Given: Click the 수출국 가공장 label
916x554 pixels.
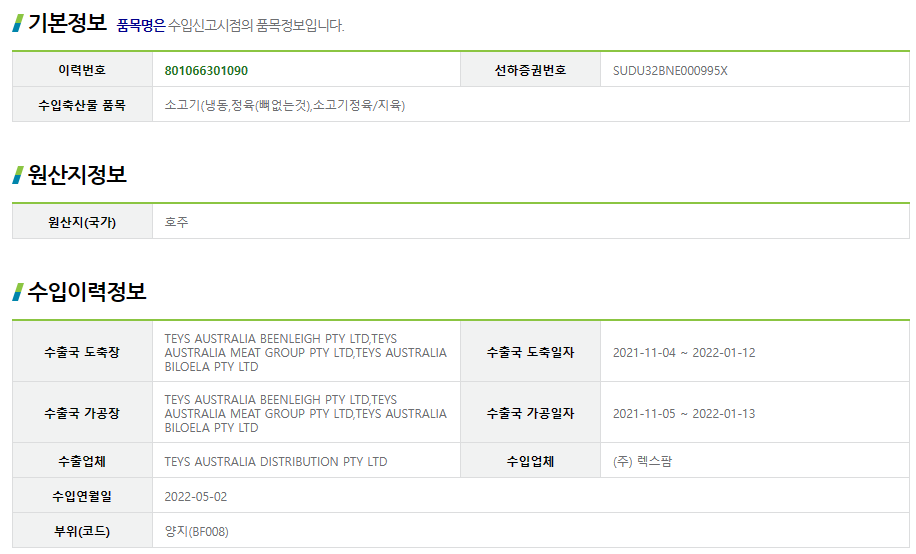Looking at the screenshot, I should click(82, 413).
